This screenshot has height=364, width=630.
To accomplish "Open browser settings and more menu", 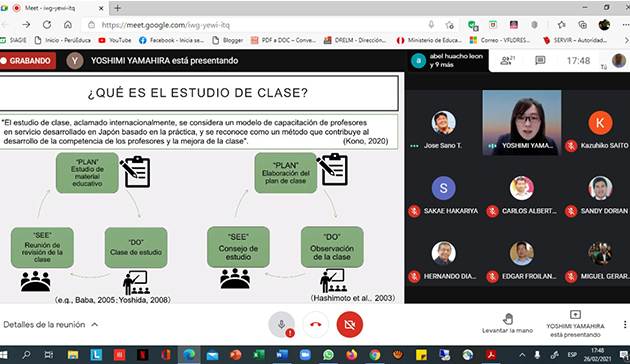I will tap(625, 25).
